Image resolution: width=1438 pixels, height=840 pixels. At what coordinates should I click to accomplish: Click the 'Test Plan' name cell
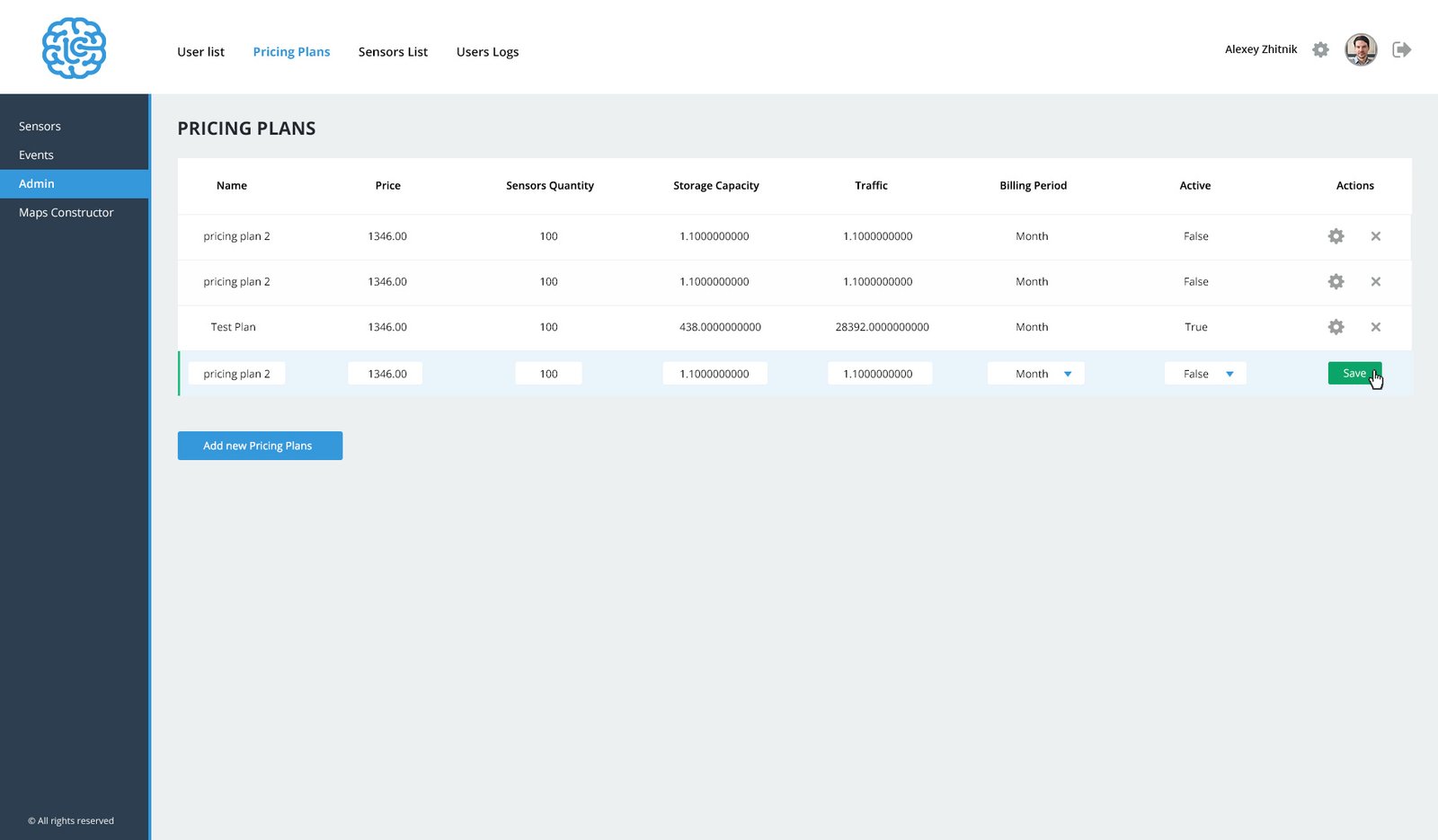(x=234, y=327)
